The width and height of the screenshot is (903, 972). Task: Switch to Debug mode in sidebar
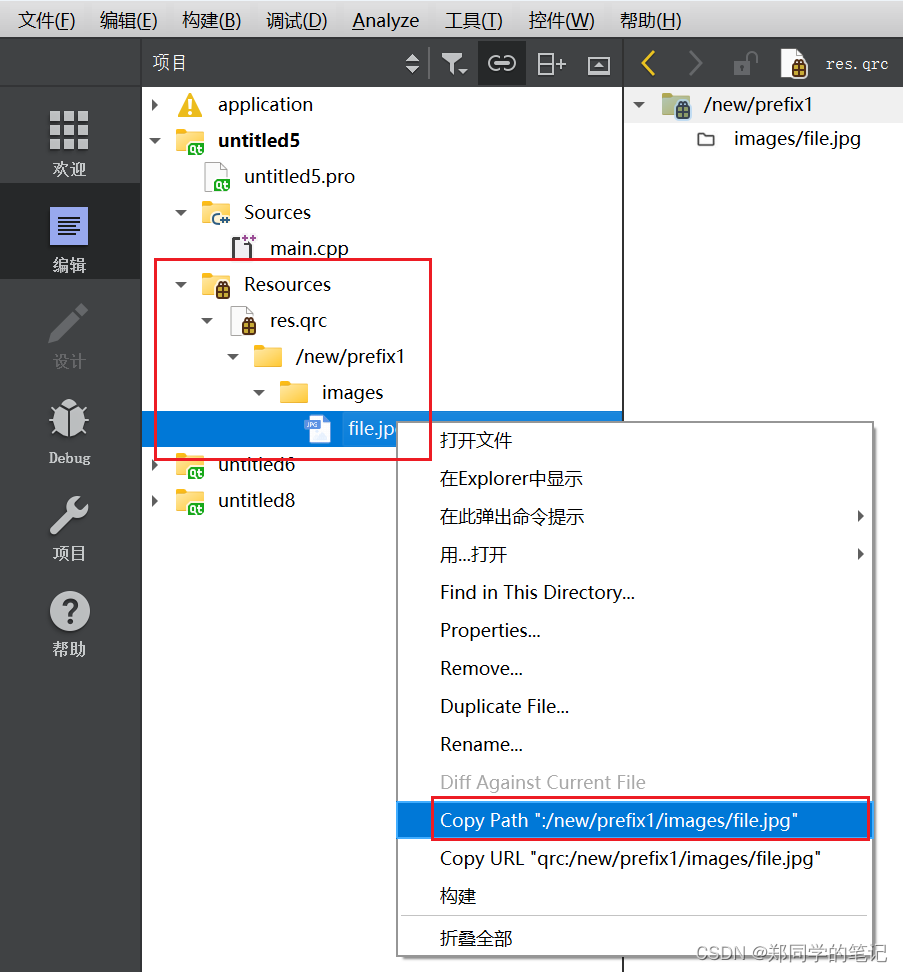(x=68, y=430)
